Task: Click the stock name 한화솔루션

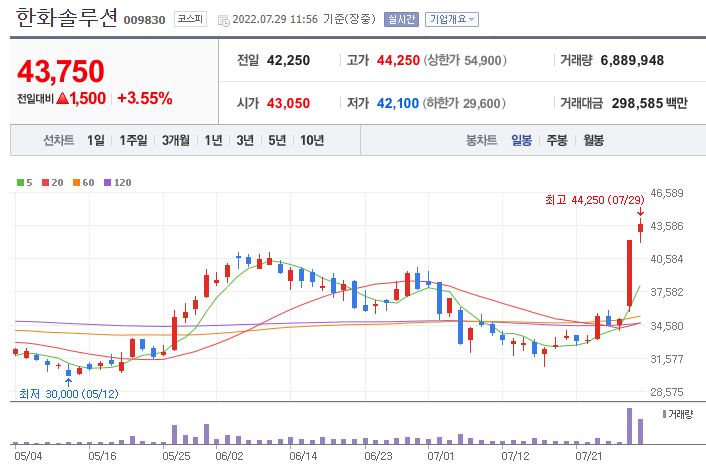Action: tap(67, 18)
